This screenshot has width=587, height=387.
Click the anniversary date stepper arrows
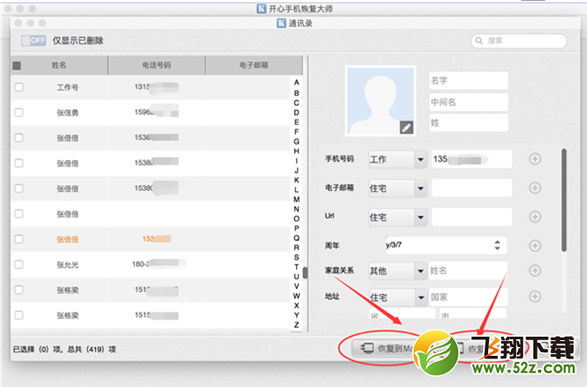tap(497, 245)
